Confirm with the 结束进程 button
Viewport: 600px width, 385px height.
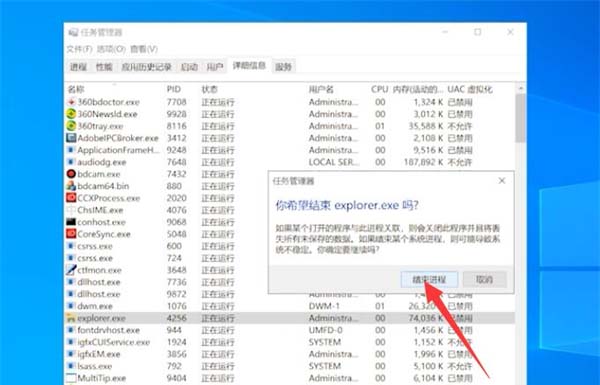coord(429,279)
